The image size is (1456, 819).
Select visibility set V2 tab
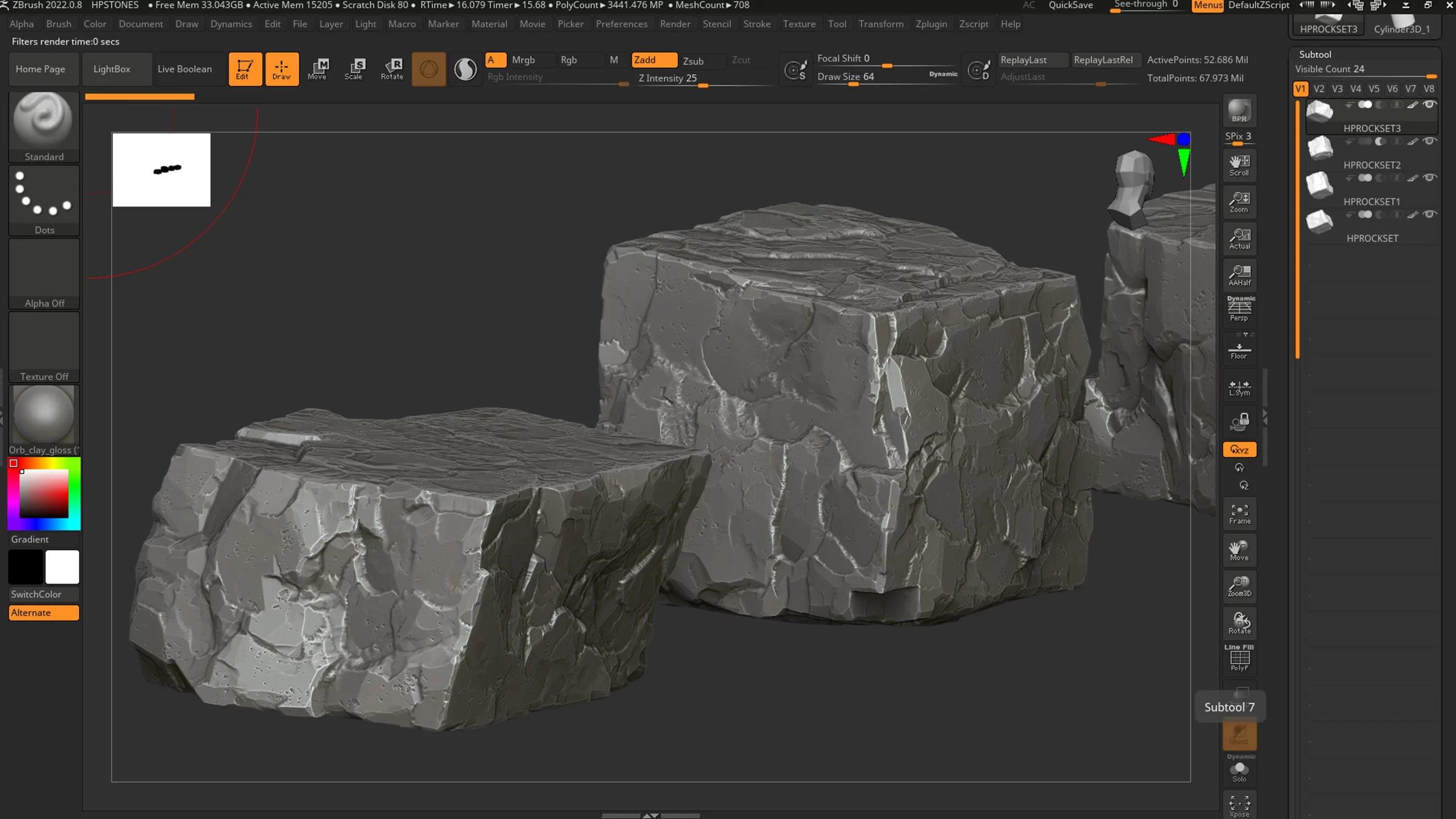tap(1319, 89)
